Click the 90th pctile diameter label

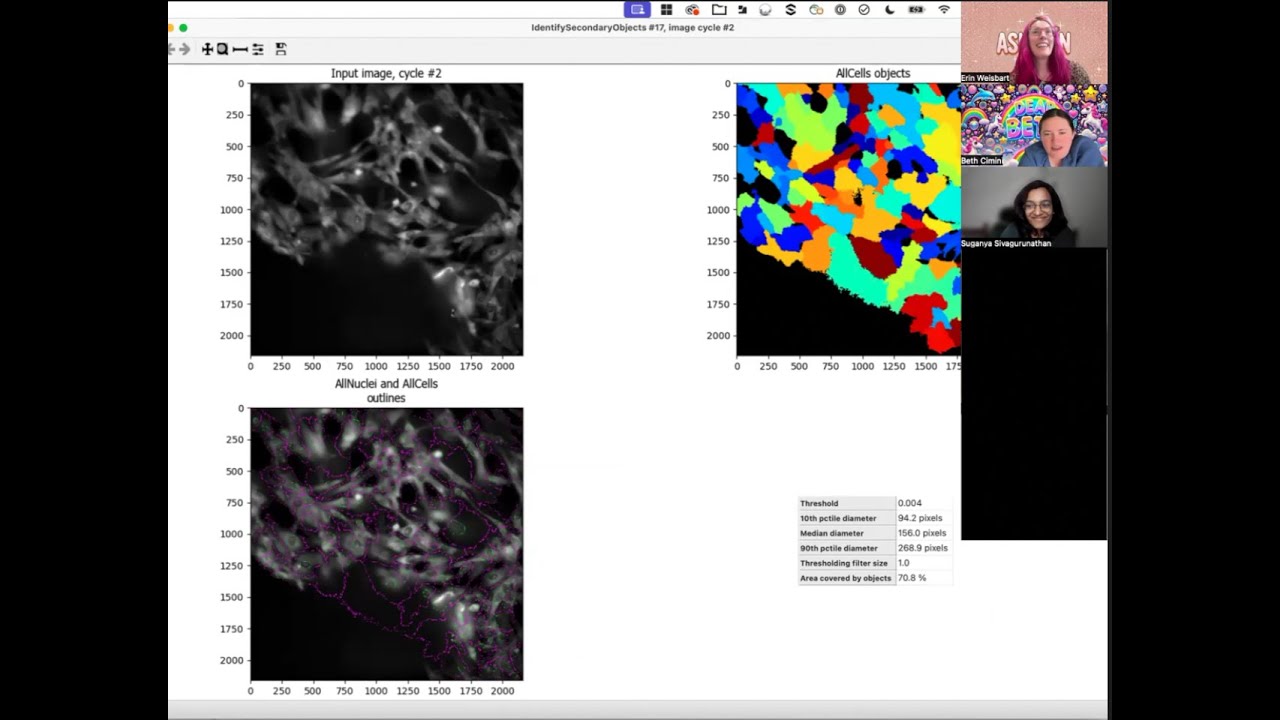[x=838, y=548]
